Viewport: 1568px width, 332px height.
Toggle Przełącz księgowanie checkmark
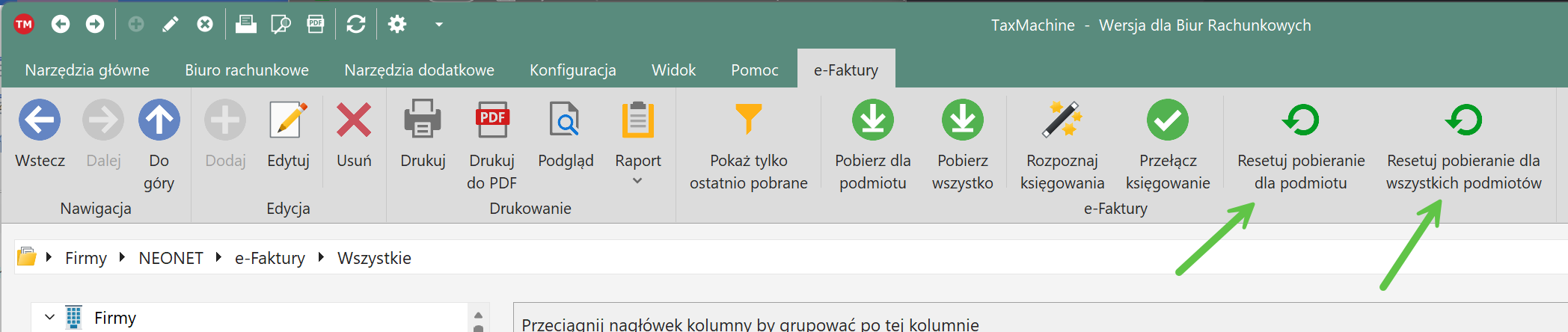tap(1167, 120)
